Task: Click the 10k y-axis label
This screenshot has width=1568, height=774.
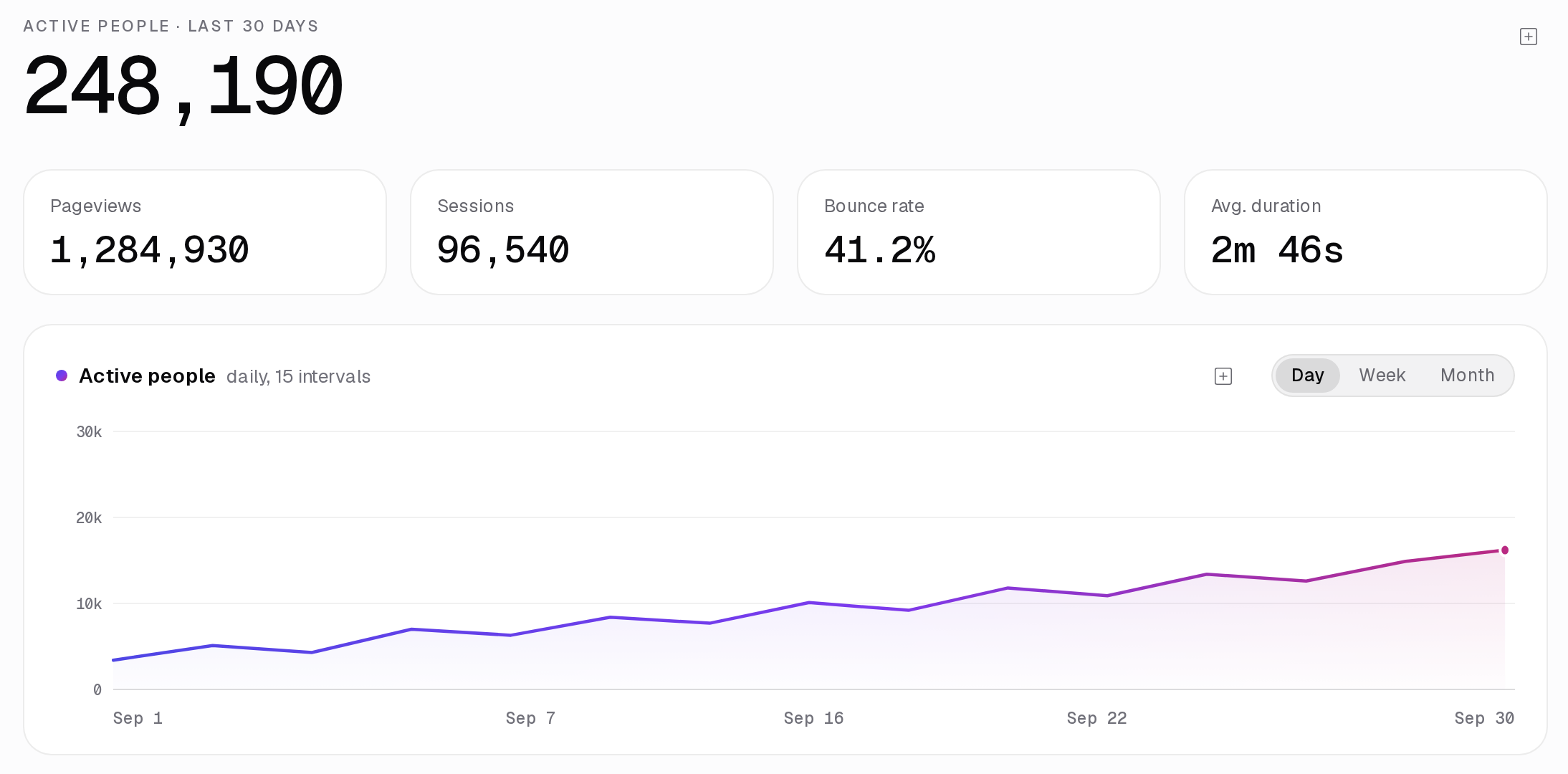Action: (x=89, y=603)
